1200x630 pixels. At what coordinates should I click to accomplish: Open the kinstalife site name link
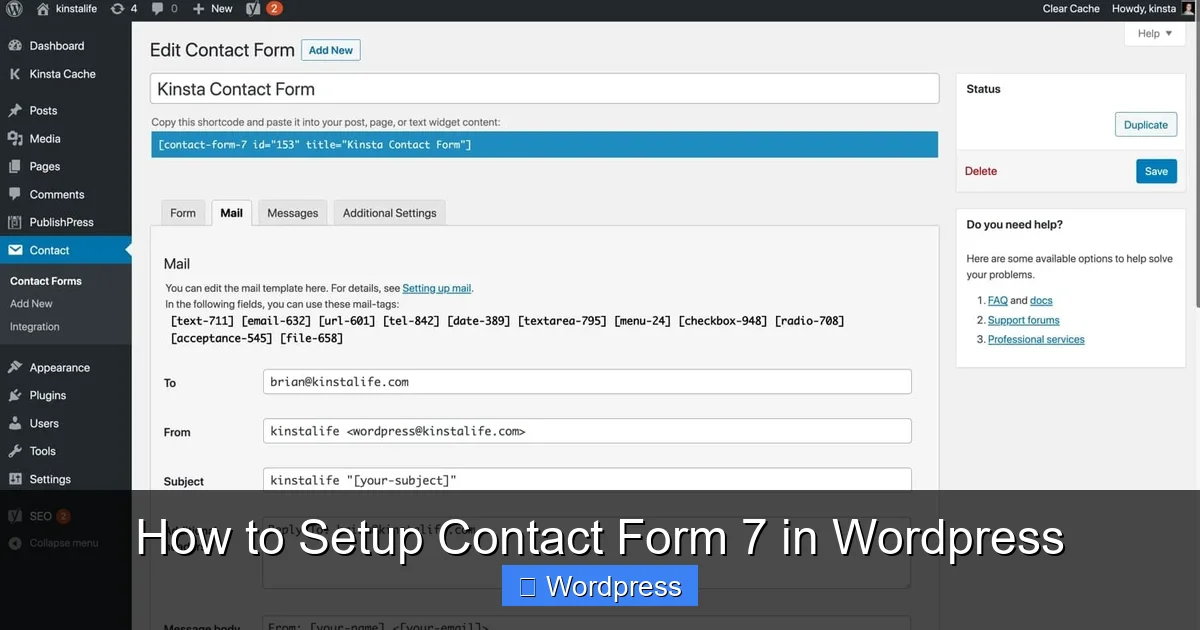point(76,9)
